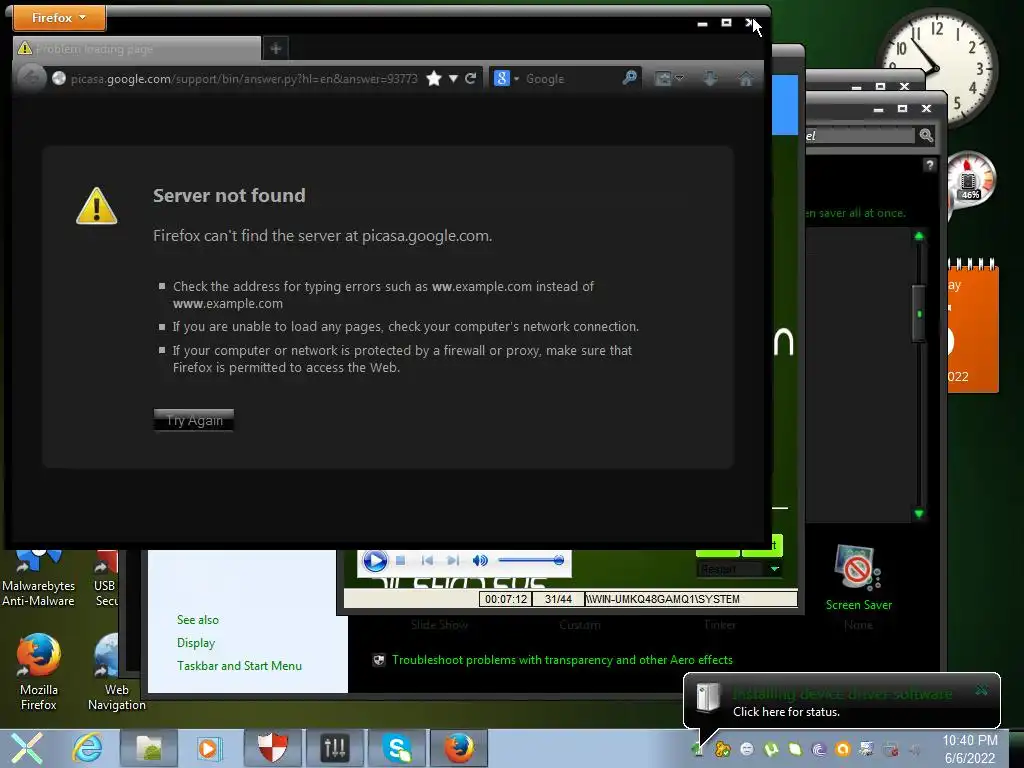
Task: Open the Display link under See also
Action: click(196, 643)
